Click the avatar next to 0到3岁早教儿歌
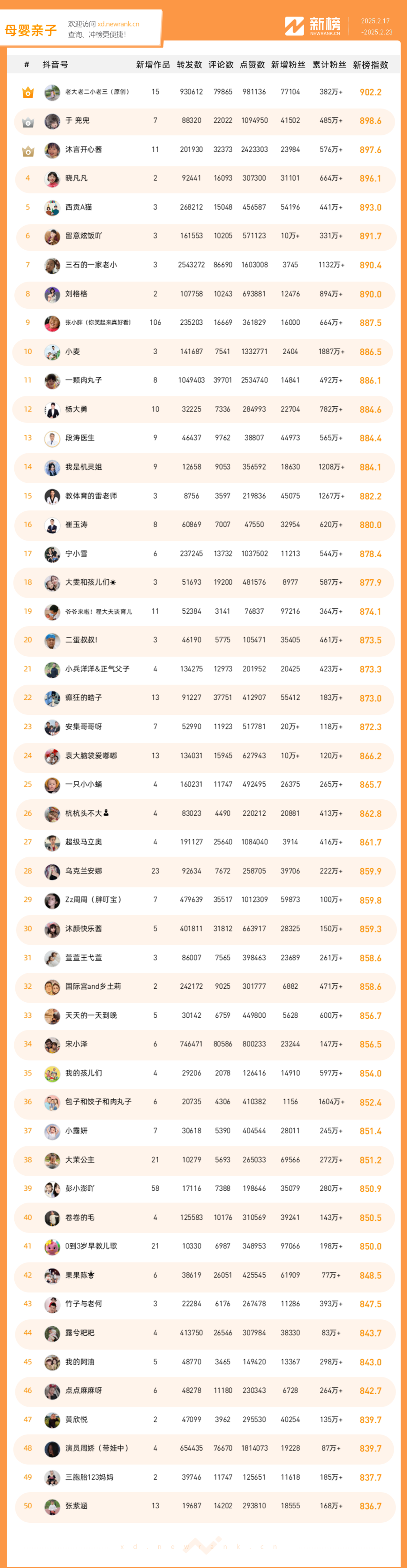The image size is (407, 1568). tap(52, 1247)
